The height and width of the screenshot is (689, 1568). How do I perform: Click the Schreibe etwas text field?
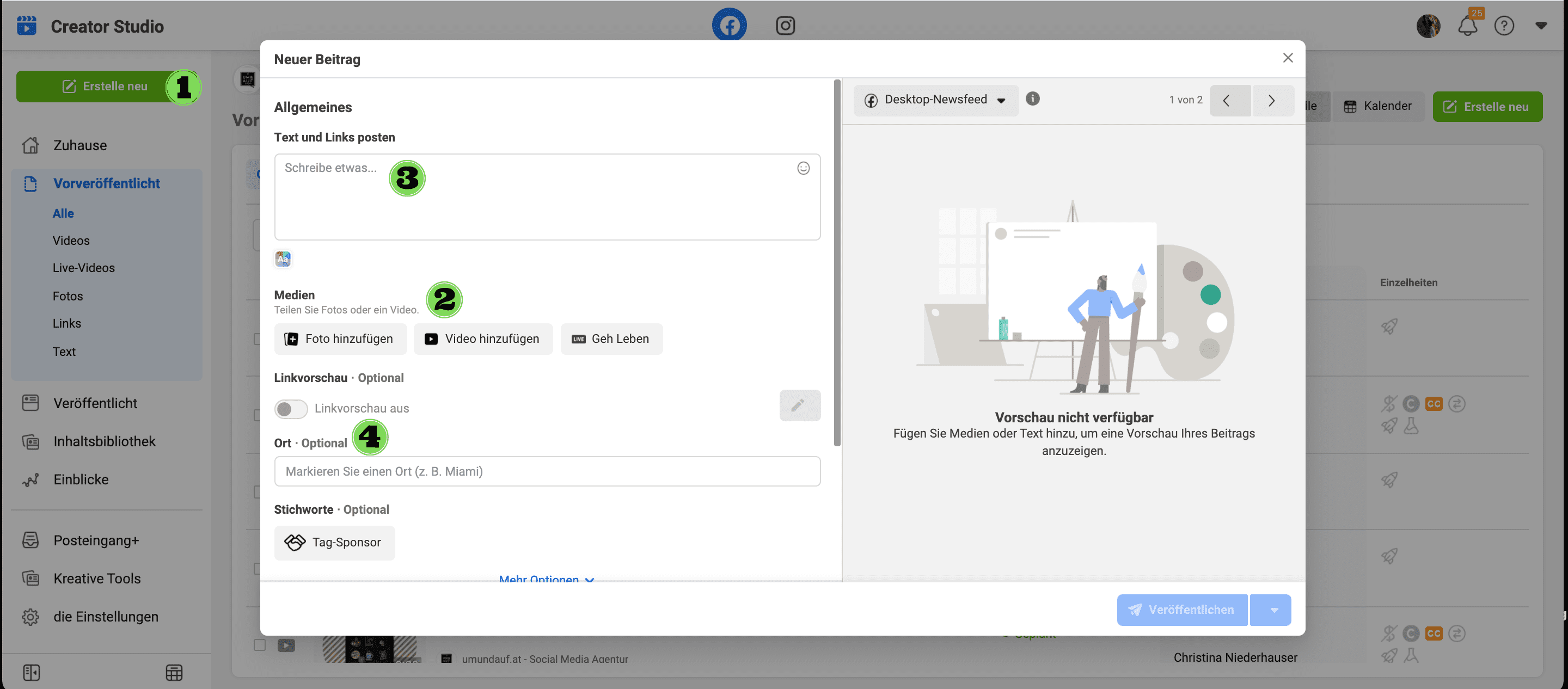tap(547, 197)
